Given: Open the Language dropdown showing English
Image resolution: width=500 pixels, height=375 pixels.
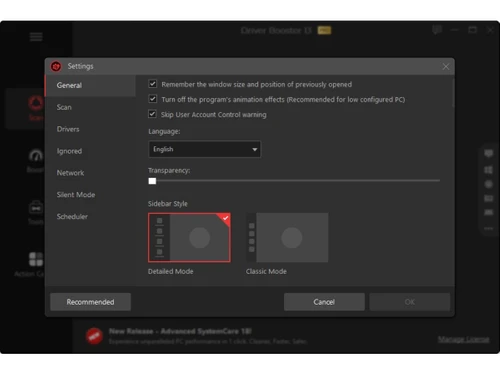Looking at the screenshot, I should pos(205,149).
